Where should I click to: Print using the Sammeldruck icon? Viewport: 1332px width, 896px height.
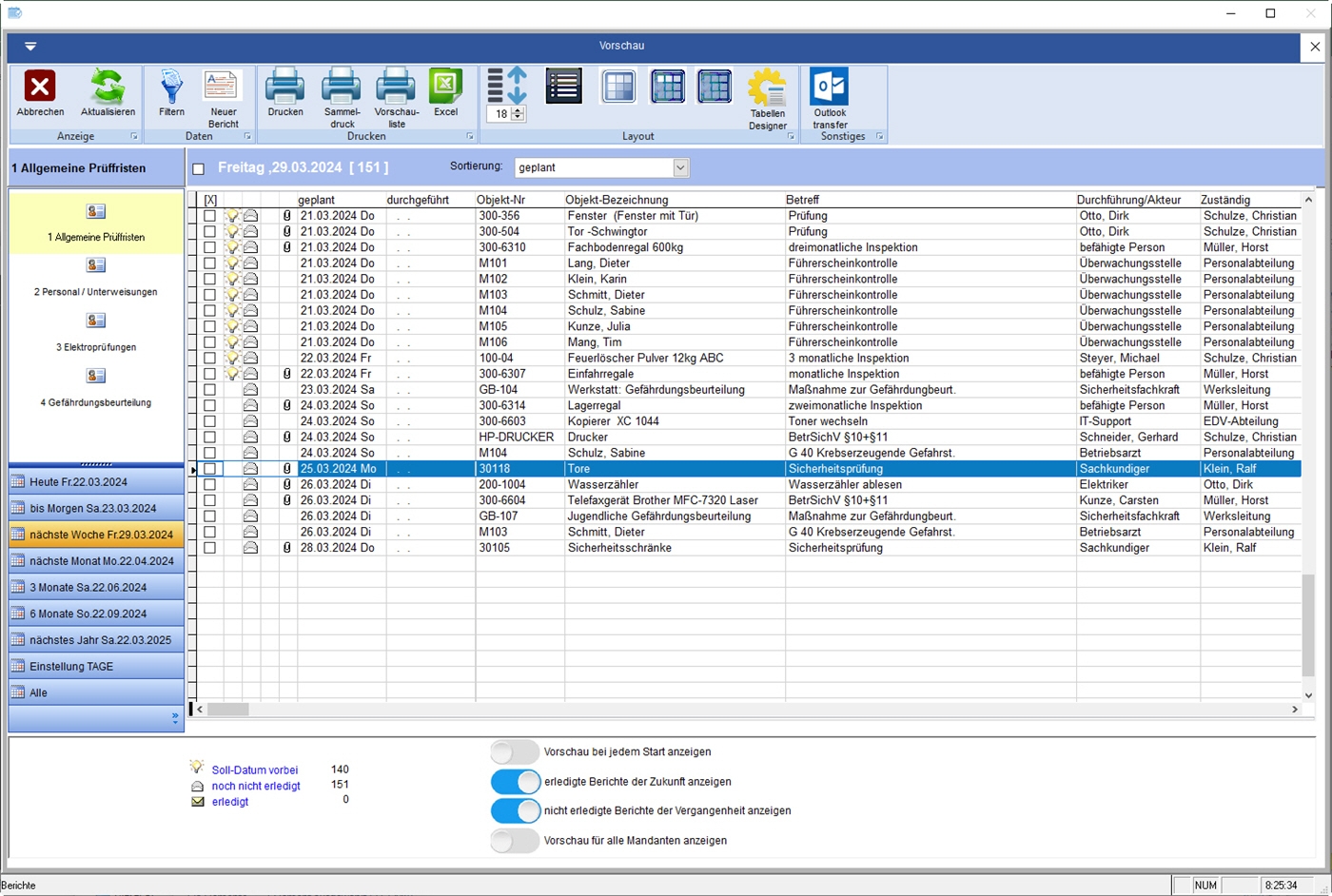[x=342, y=88]
